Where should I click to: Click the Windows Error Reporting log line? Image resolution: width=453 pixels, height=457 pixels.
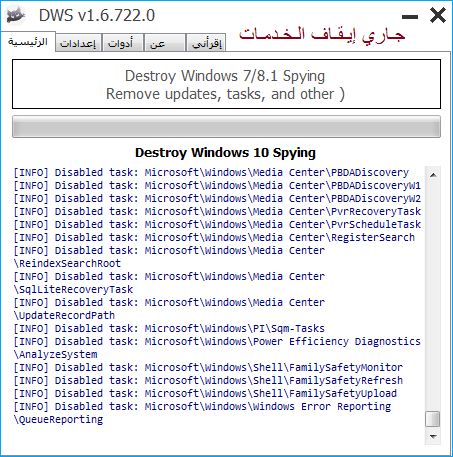click(x=202, y=407)
